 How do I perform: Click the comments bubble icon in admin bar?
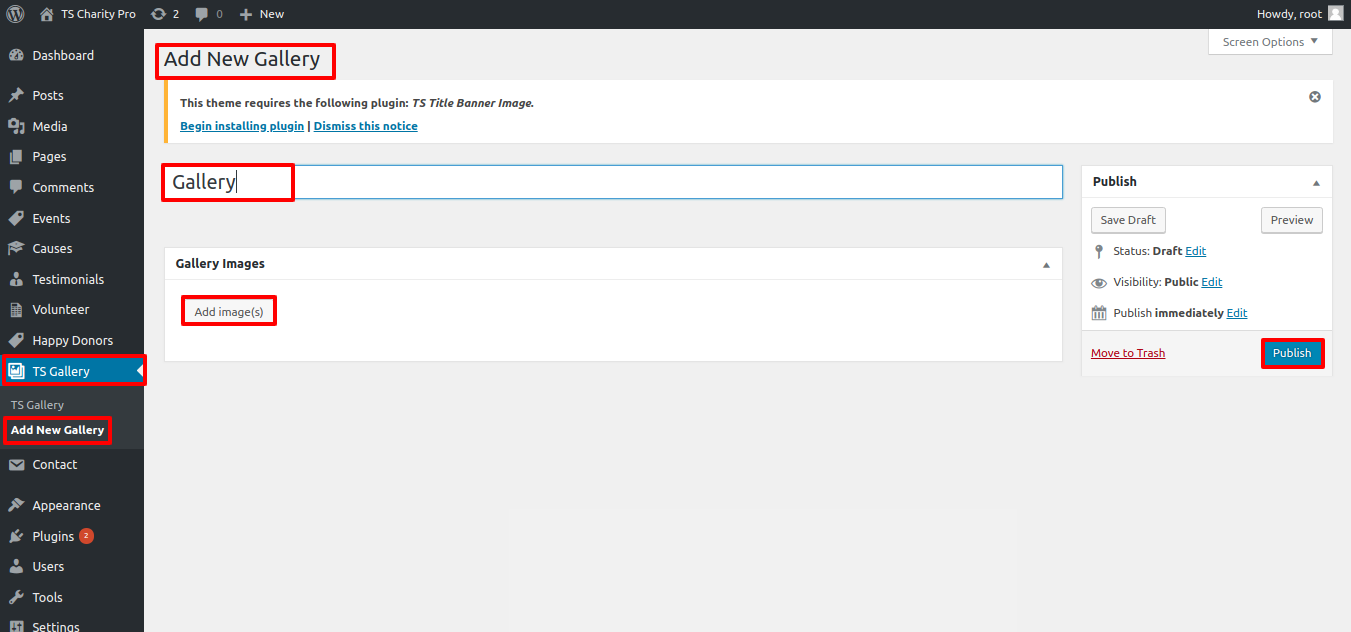202,14
